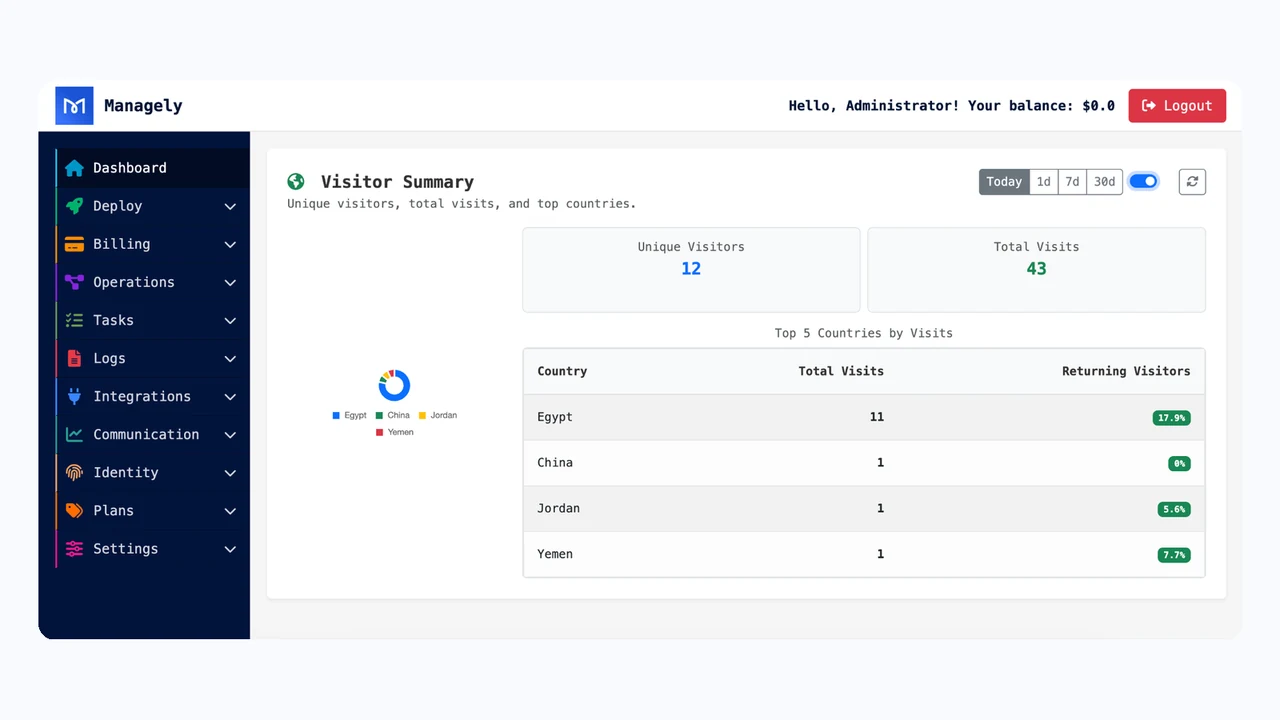The height and width of the screenshot is (720, 1280).
Task: Open the Dashboard menu item
Action: pyautogui.click(x=153, y=168)
